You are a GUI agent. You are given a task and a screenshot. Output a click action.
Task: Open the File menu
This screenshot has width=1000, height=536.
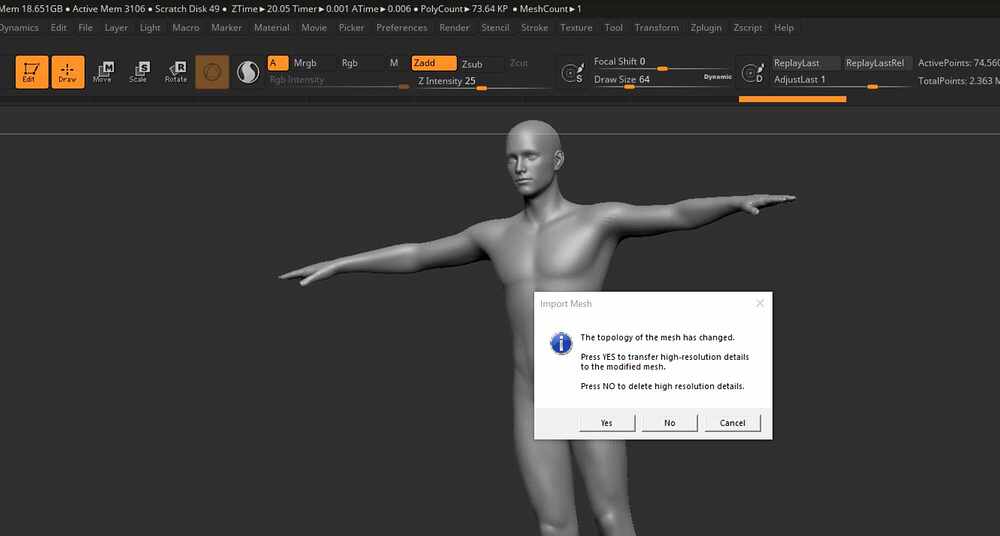pos(85,27)
